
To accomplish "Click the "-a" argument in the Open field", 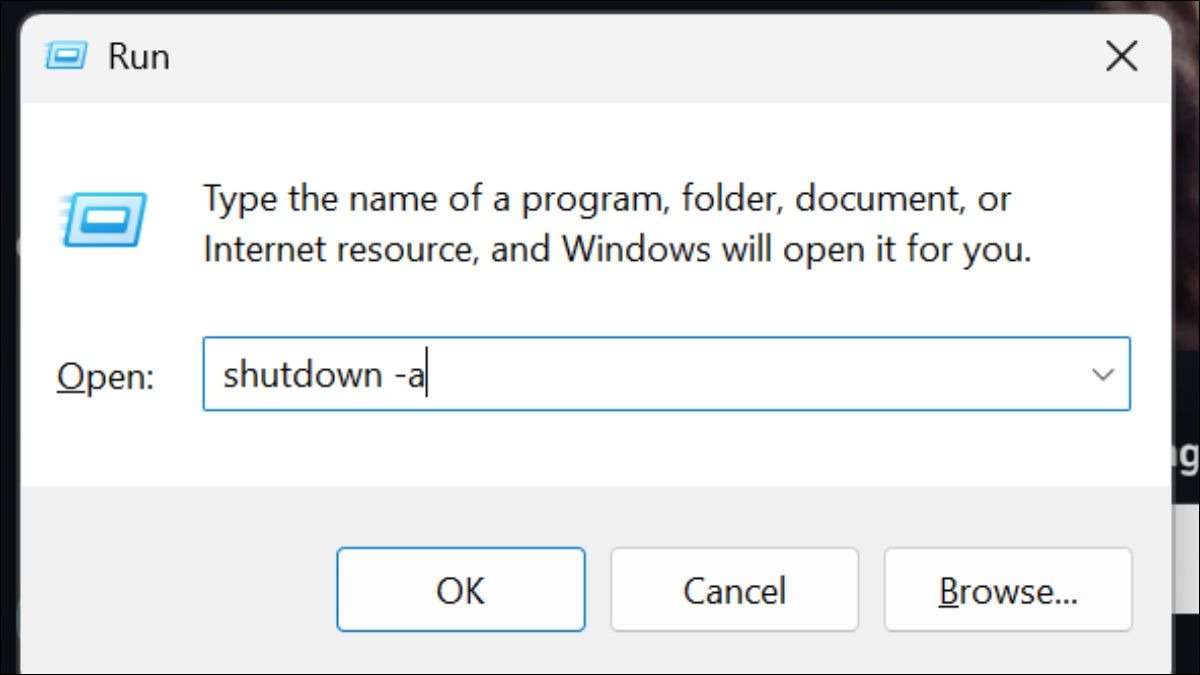I will click(405, 374).
